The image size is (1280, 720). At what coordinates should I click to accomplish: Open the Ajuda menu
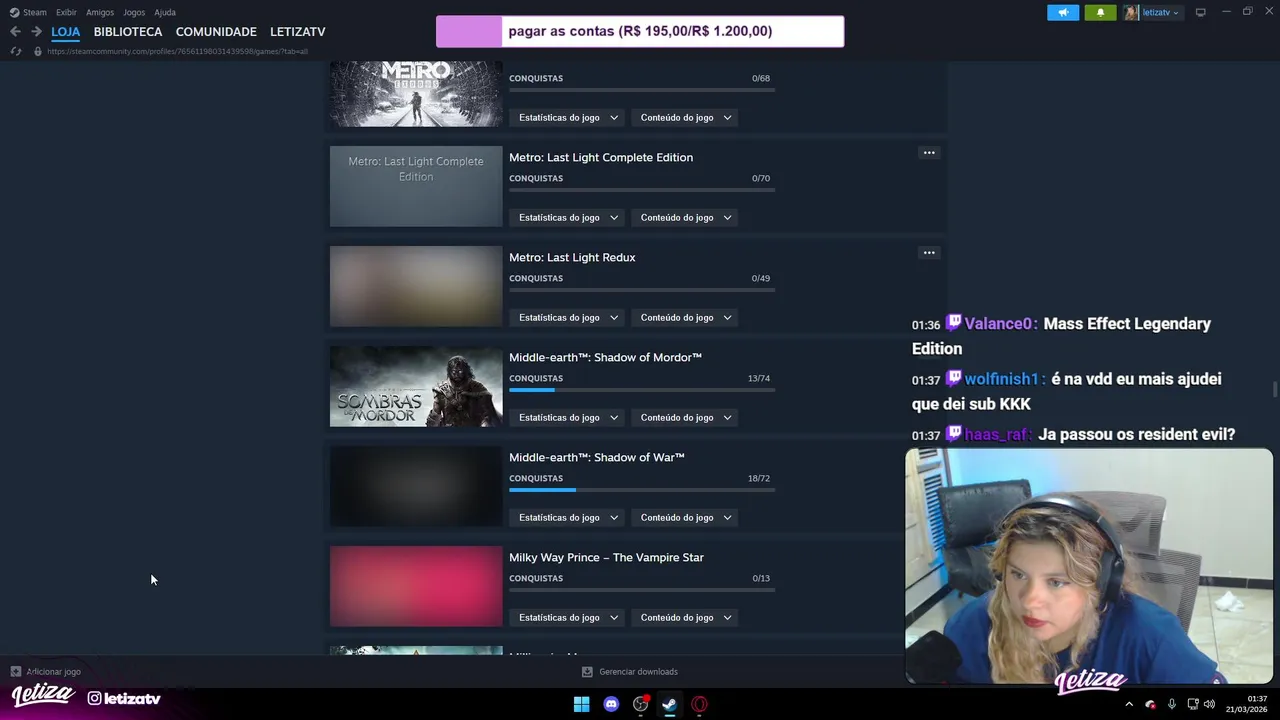[165, 12]
